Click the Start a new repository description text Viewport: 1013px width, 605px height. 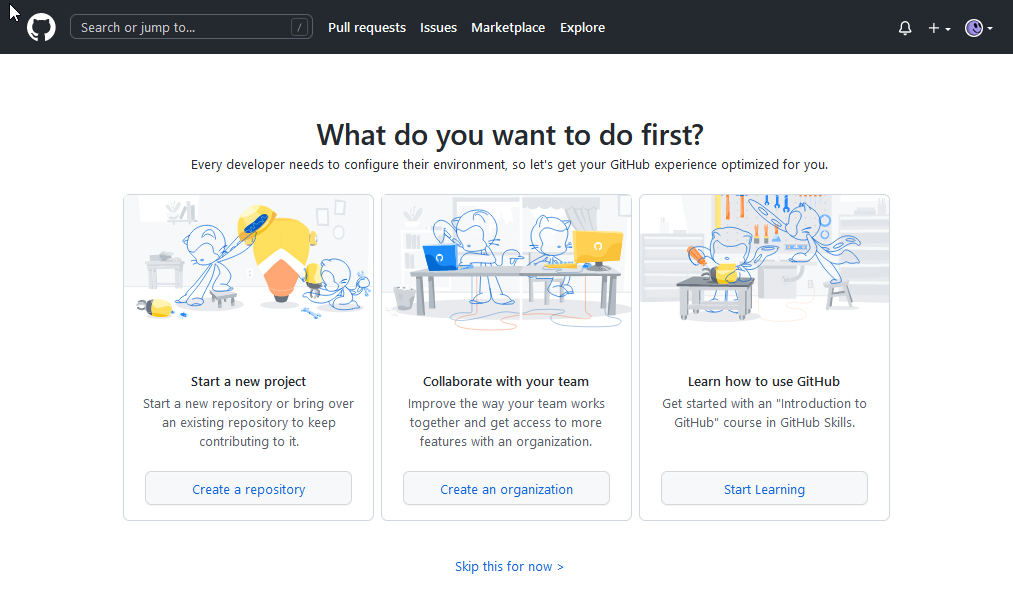pyautogui.click(x=248, y=423)
